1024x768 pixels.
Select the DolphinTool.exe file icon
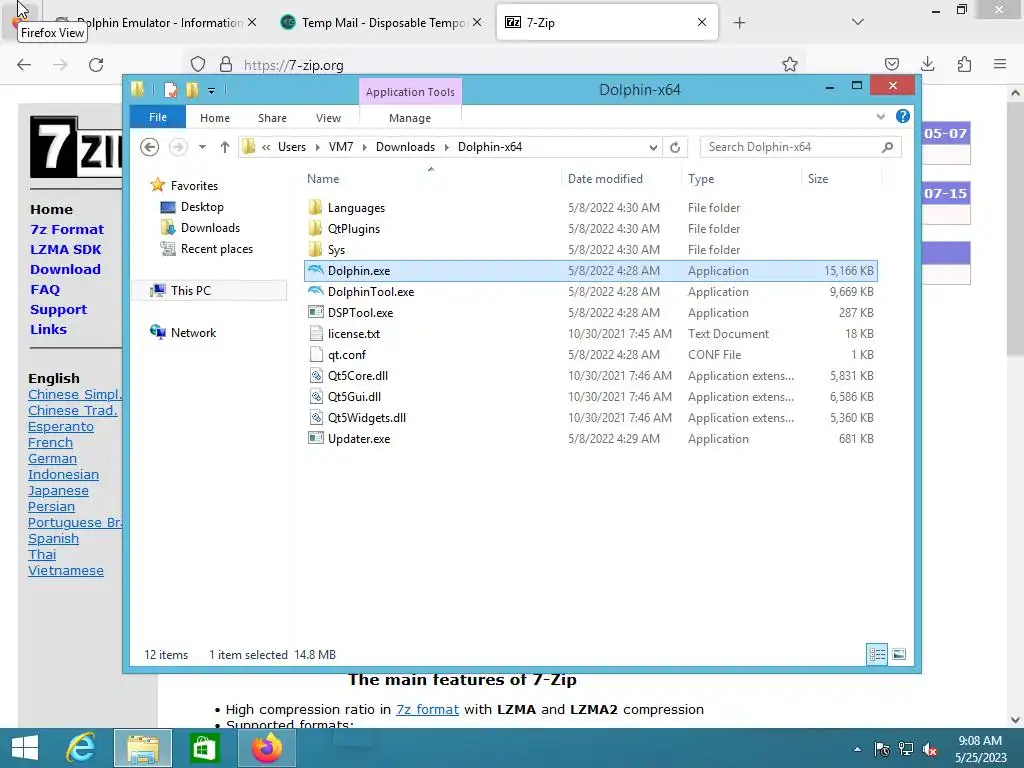(316, 291)
